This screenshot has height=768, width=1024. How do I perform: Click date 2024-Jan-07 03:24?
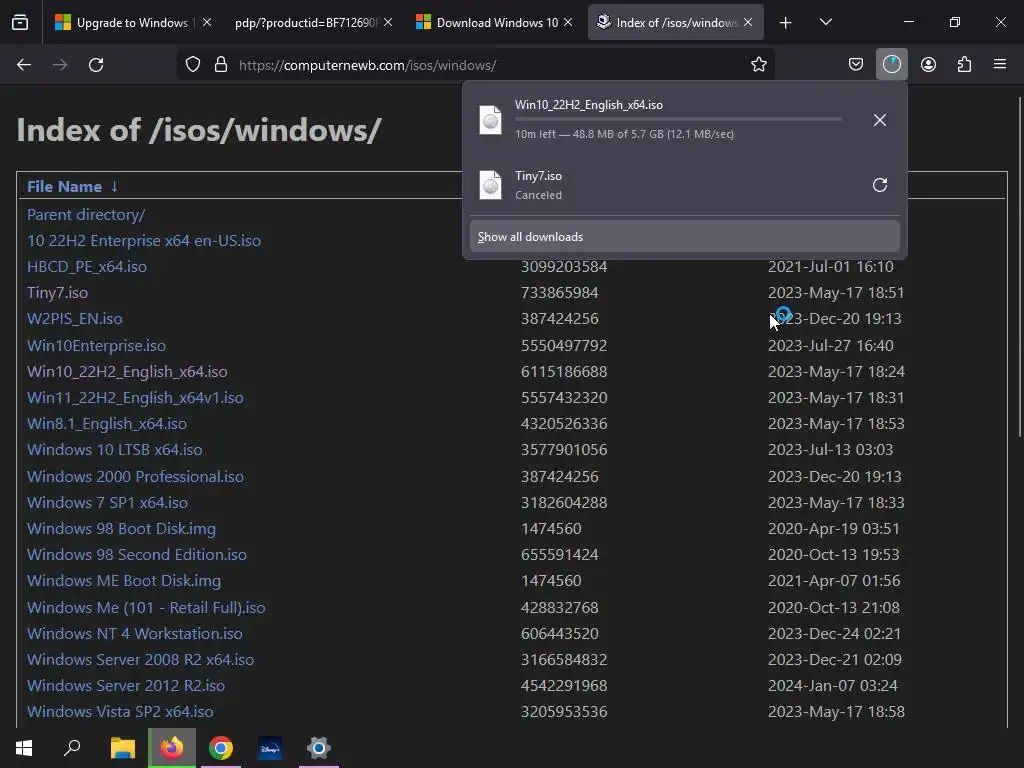tap(833, 686)
